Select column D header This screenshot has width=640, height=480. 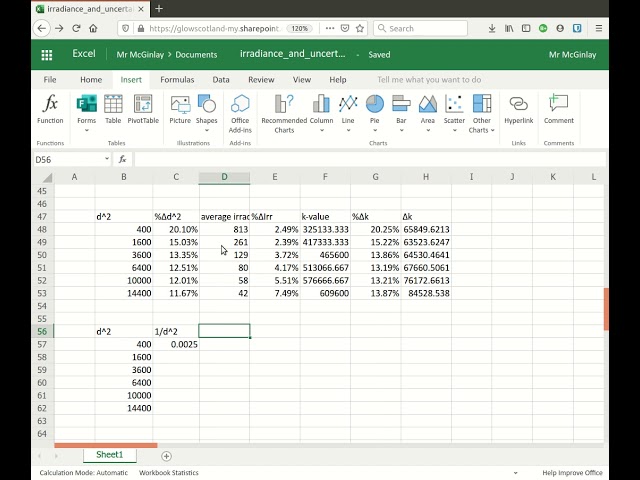pos(224,177)
